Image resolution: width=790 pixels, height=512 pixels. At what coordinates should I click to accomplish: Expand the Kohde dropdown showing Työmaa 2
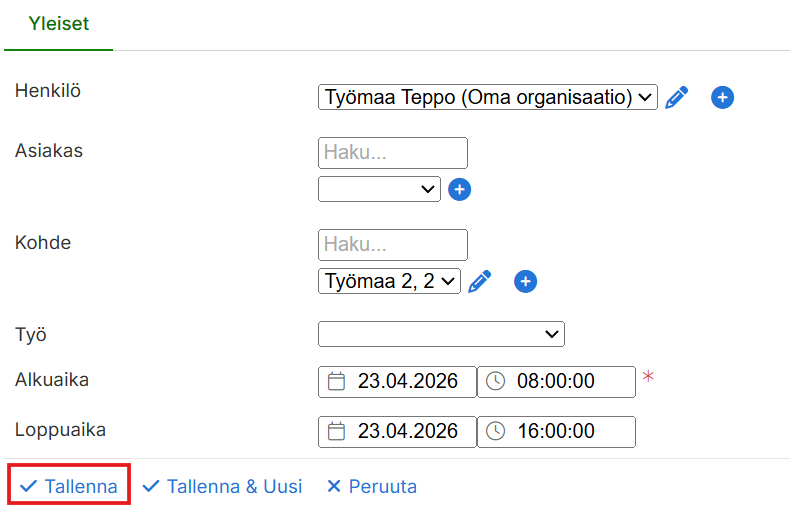389,281
